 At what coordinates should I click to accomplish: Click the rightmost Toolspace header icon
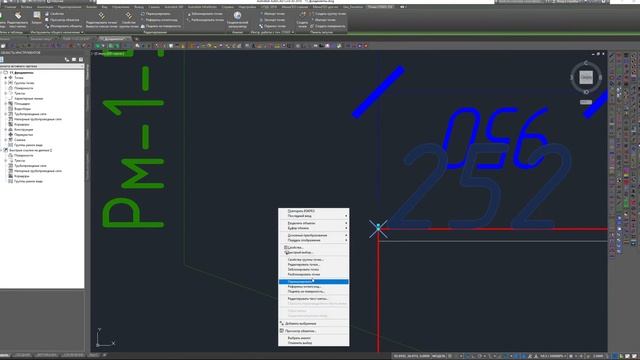[81, 60]
